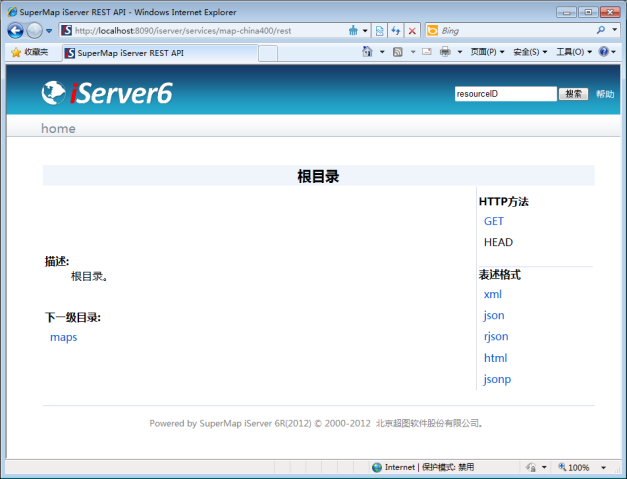Click the status bar privacy/security icon
The height and width of the screenshot is (479, 627).
click(x=531, y=467)
